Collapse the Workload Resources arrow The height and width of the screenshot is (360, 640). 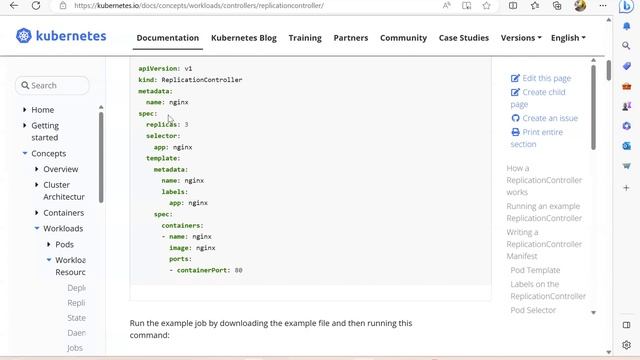coord(49,260)
